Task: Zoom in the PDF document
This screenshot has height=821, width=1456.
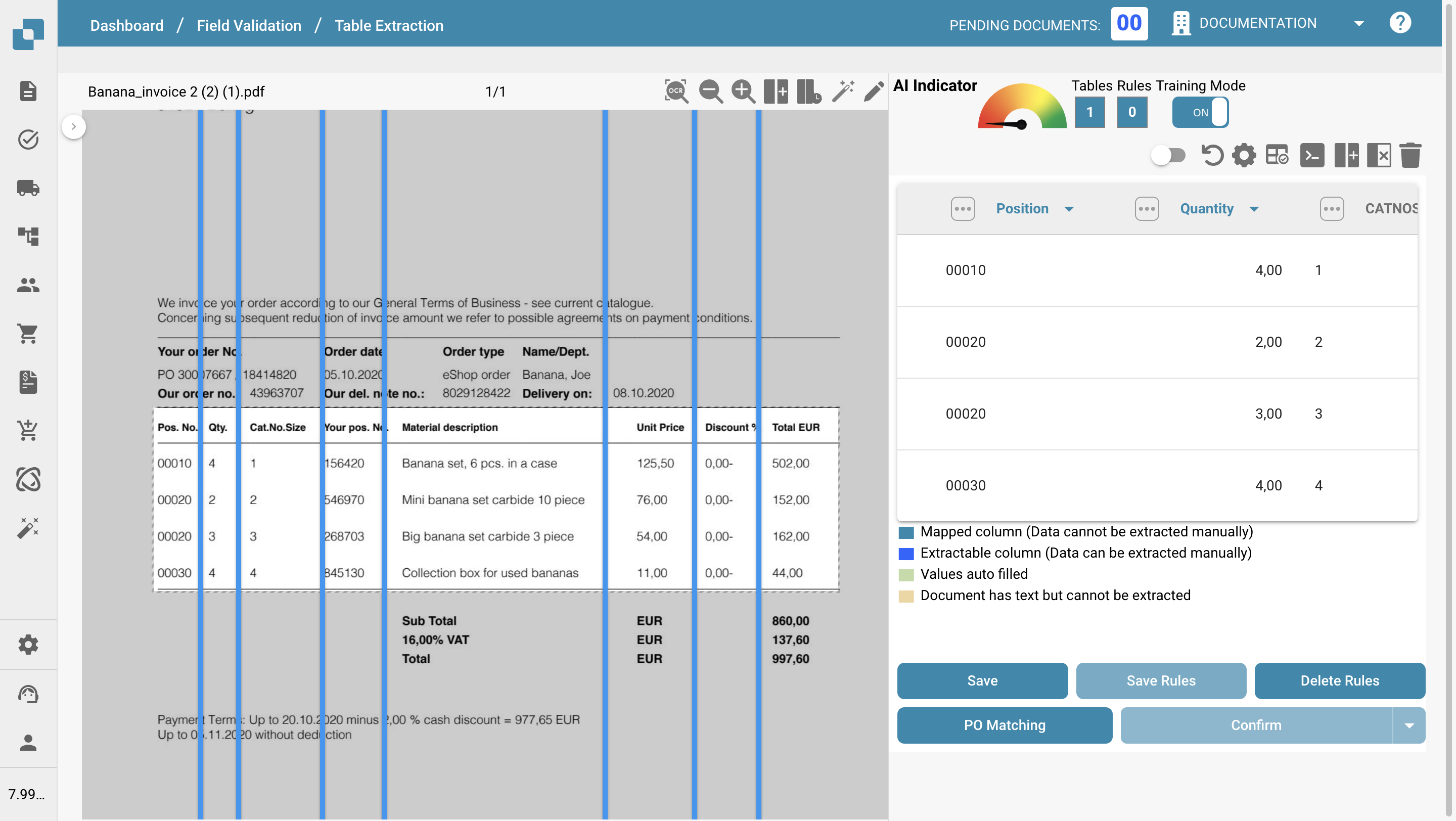Action: 743,91
